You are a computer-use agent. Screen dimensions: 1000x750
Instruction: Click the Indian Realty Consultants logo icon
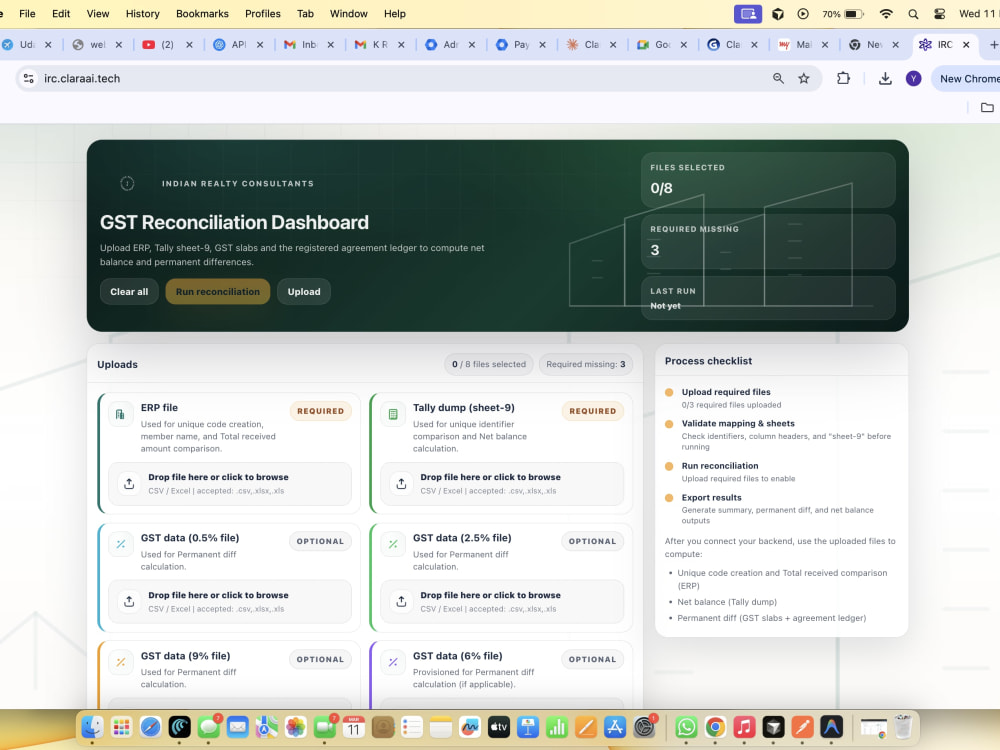128,184
